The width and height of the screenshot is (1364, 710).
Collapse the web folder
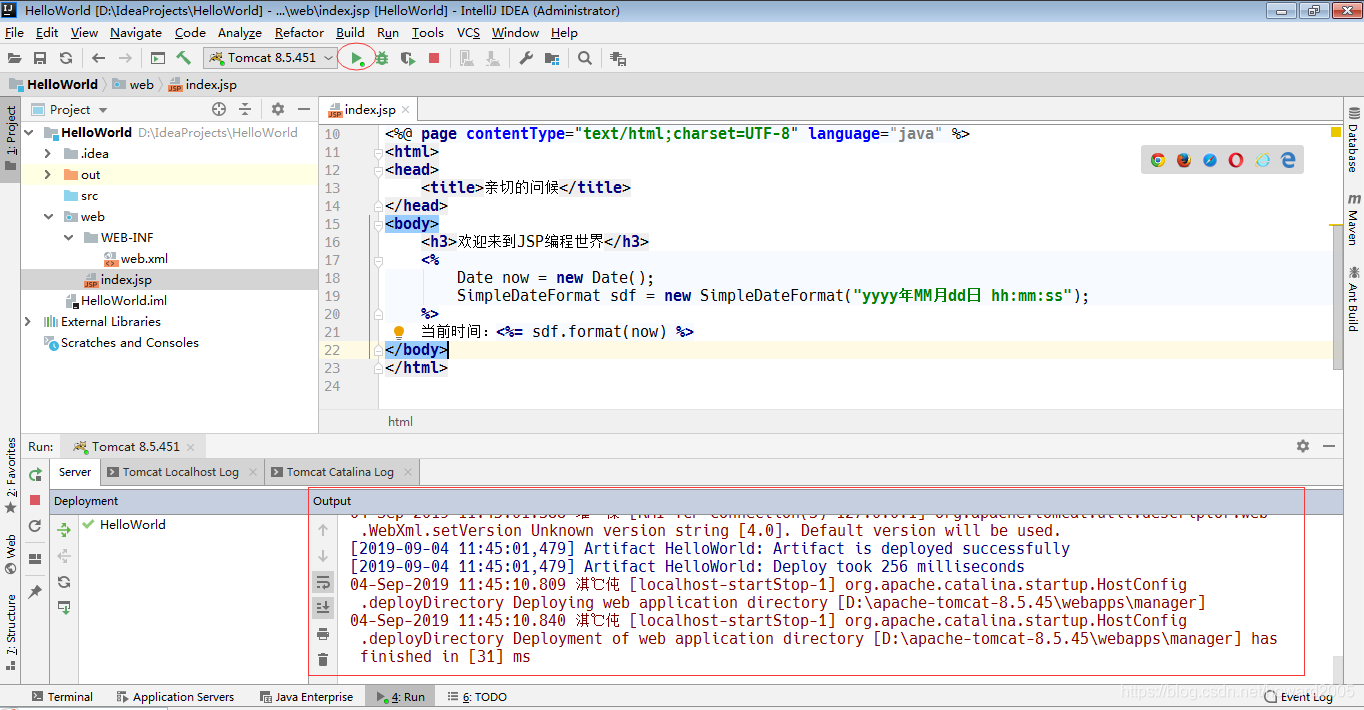click(x=48, y=216)
